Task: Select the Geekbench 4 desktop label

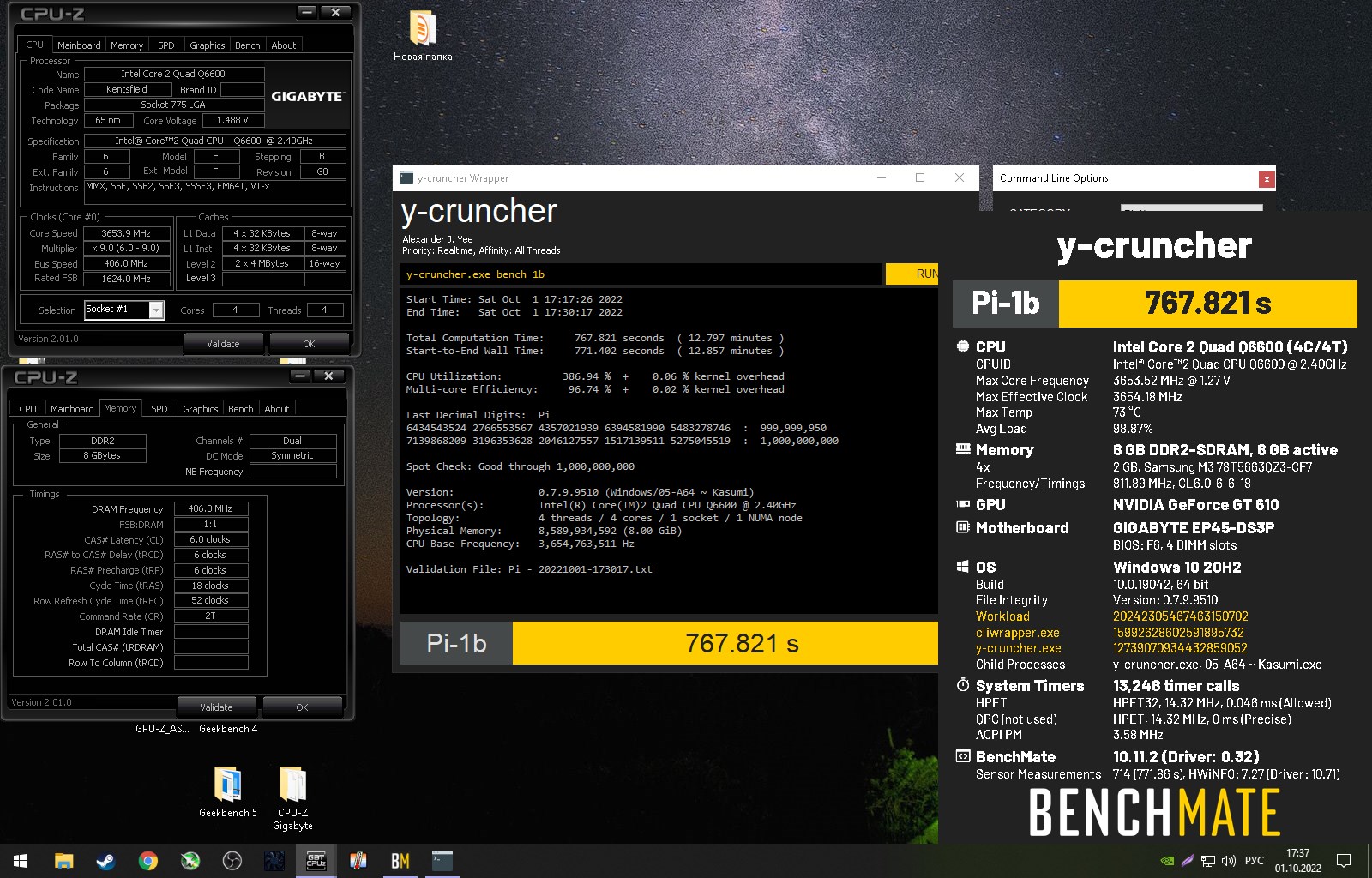Action: tap(228, 729)
